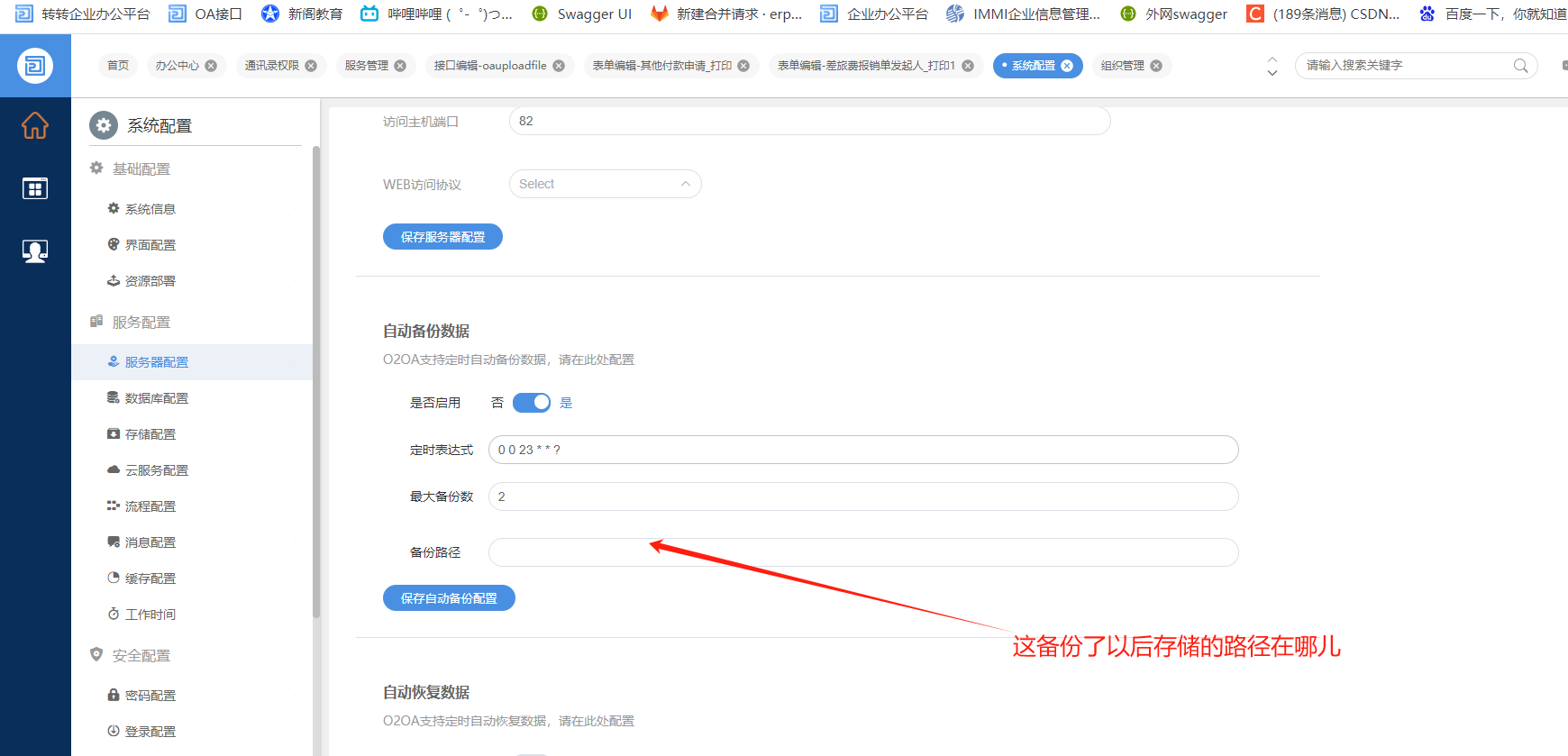Close the 服务管理 tab
The image size is (1568, 756).
click(x=400, y=66)
